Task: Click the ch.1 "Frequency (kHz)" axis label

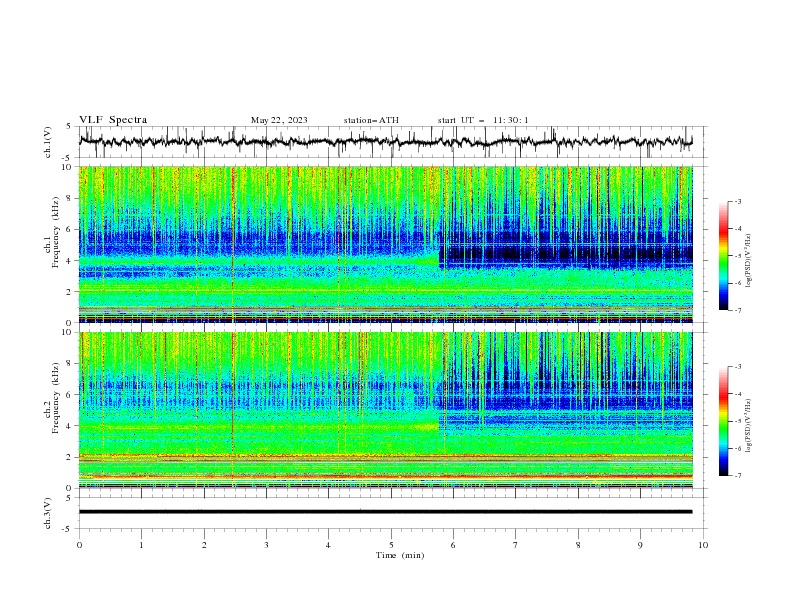Action: 56,233
